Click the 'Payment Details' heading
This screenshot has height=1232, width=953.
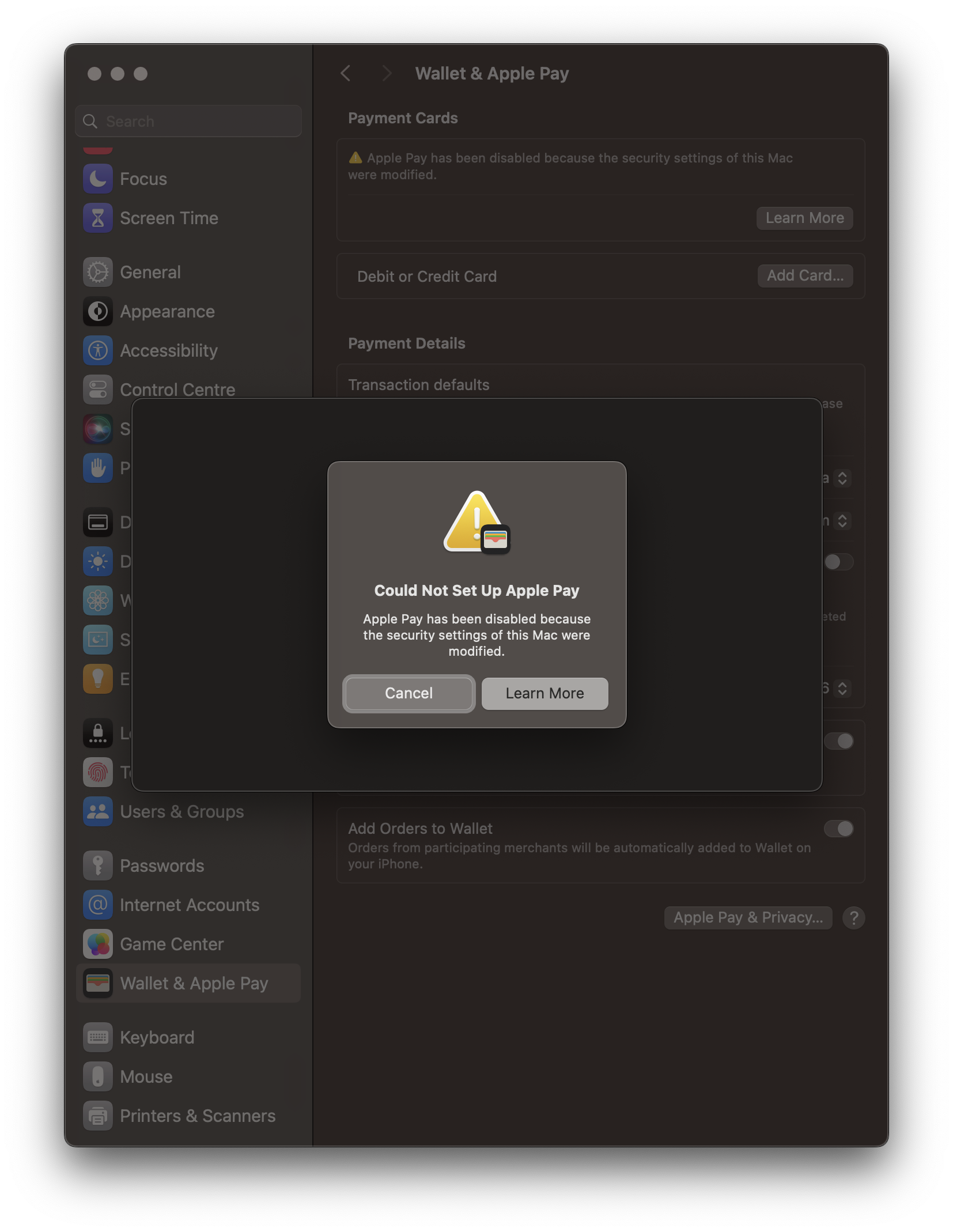407,343
